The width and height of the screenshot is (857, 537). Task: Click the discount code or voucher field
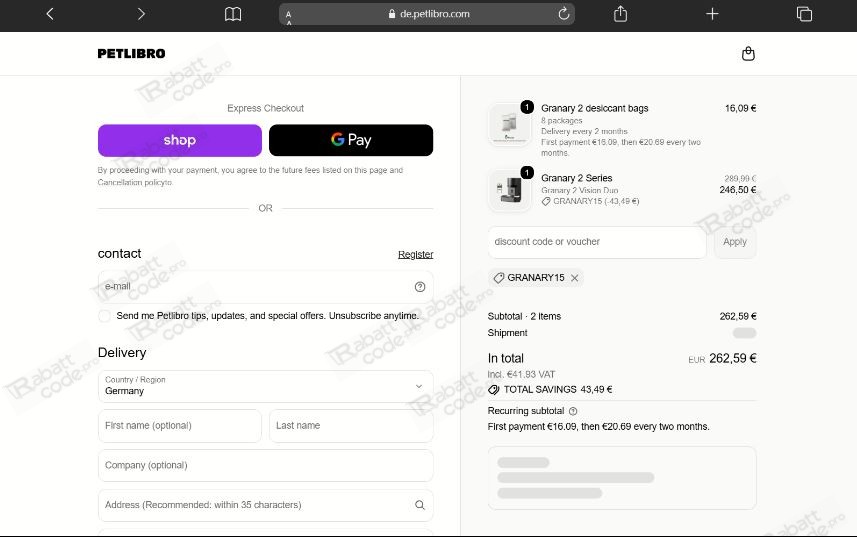click(x=597, y=242)
